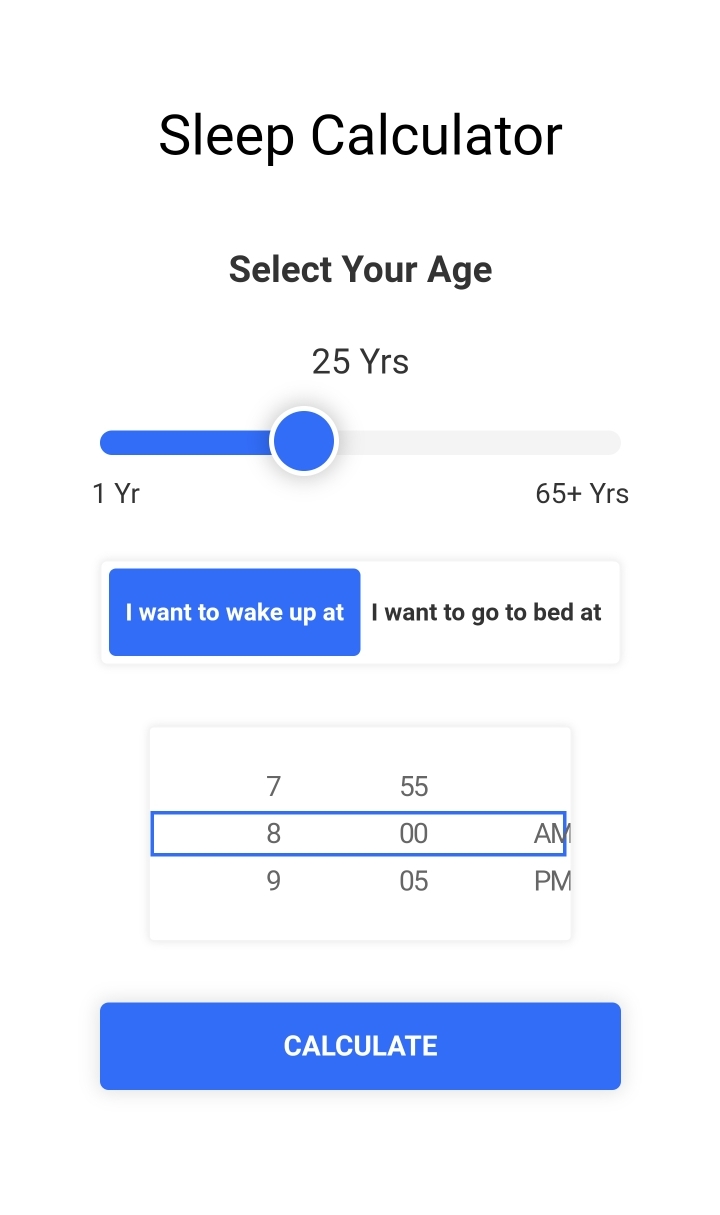Switch the time picker to PM
Image resolution: width=720 pixels, height=1215 pixels.
[552, 881]
